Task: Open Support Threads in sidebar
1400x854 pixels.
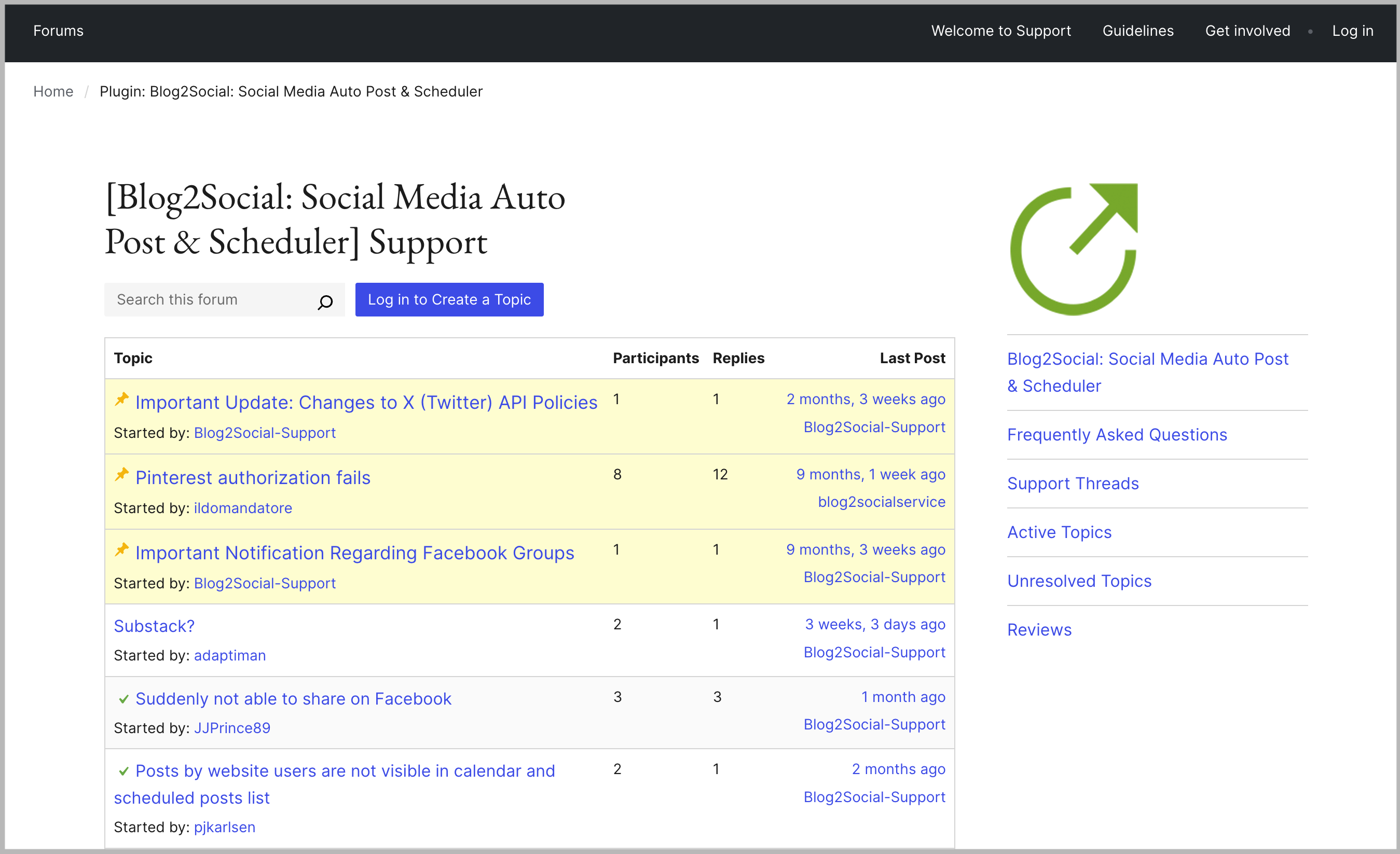Action: click(1073, 484)
